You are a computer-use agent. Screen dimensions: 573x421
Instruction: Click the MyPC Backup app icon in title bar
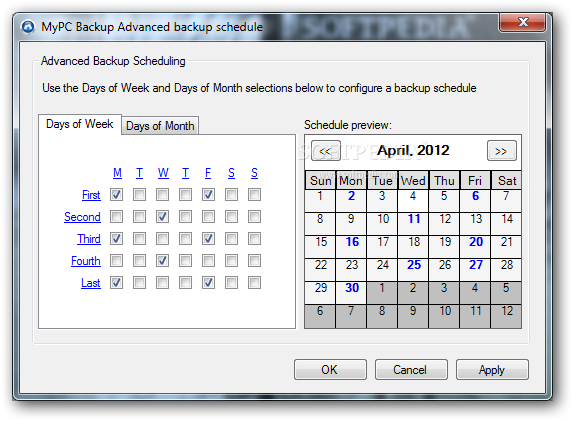click(x=28, y=27)
